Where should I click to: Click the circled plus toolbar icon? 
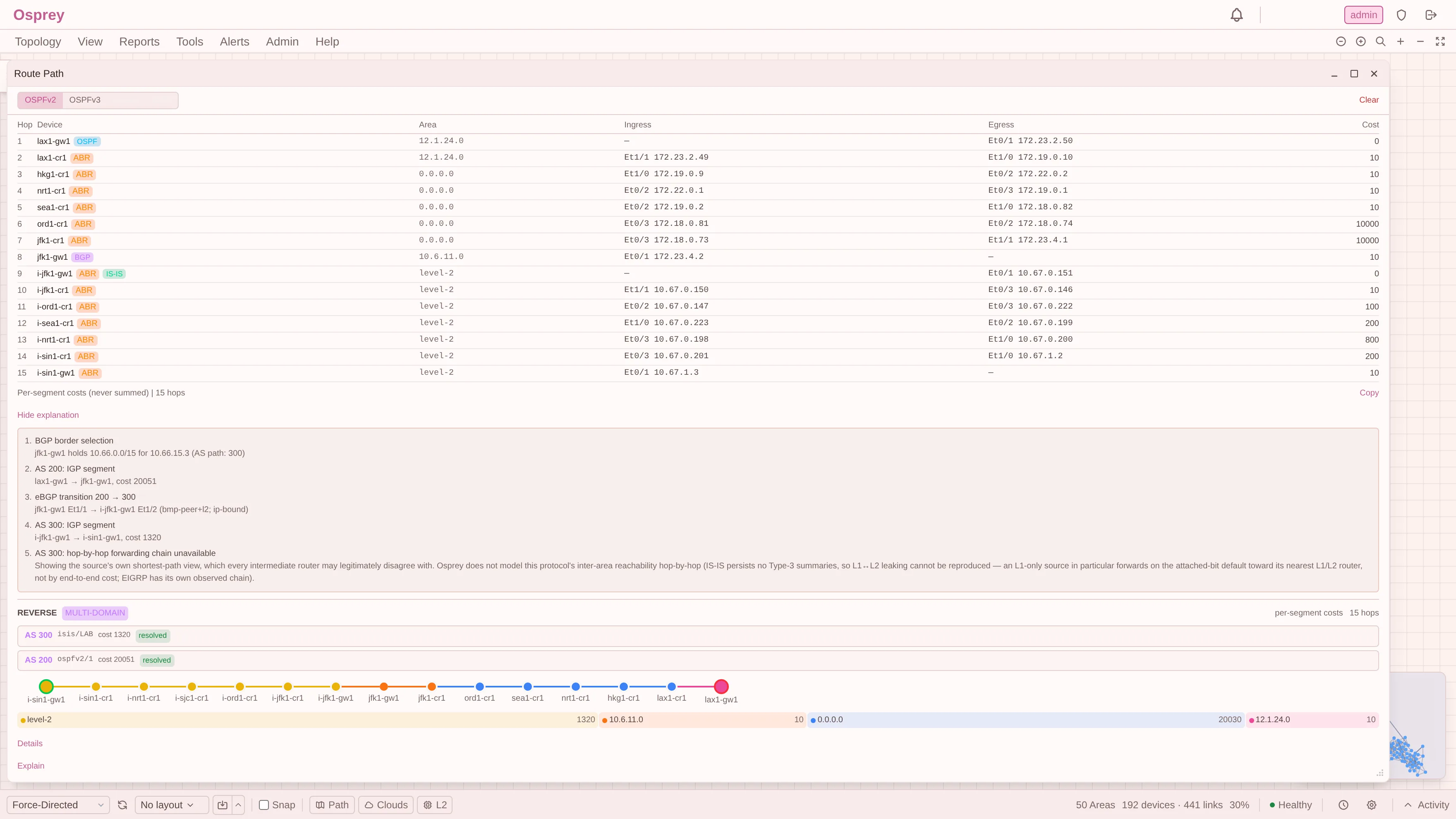point(1361,41)
